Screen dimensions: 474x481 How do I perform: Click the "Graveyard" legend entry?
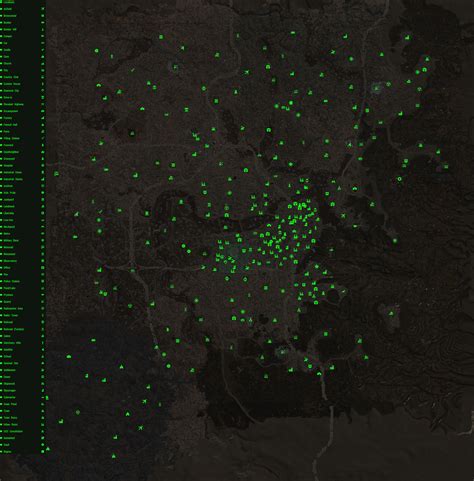(x=9, y=159)
